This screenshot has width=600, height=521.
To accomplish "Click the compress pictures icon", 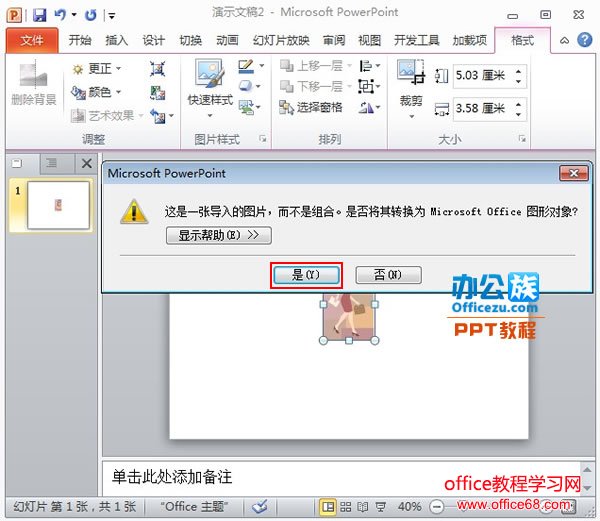I will (157, 69).
